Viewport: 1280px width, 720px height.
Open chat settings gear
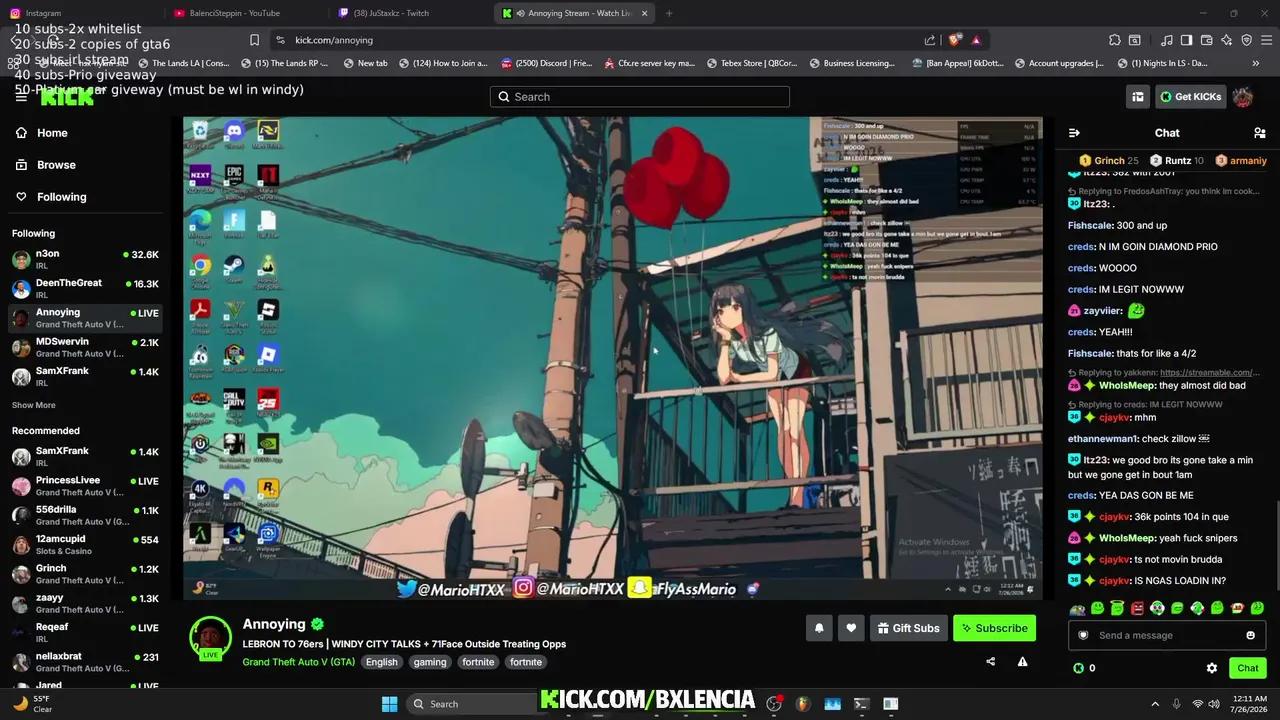point(1212,668)
